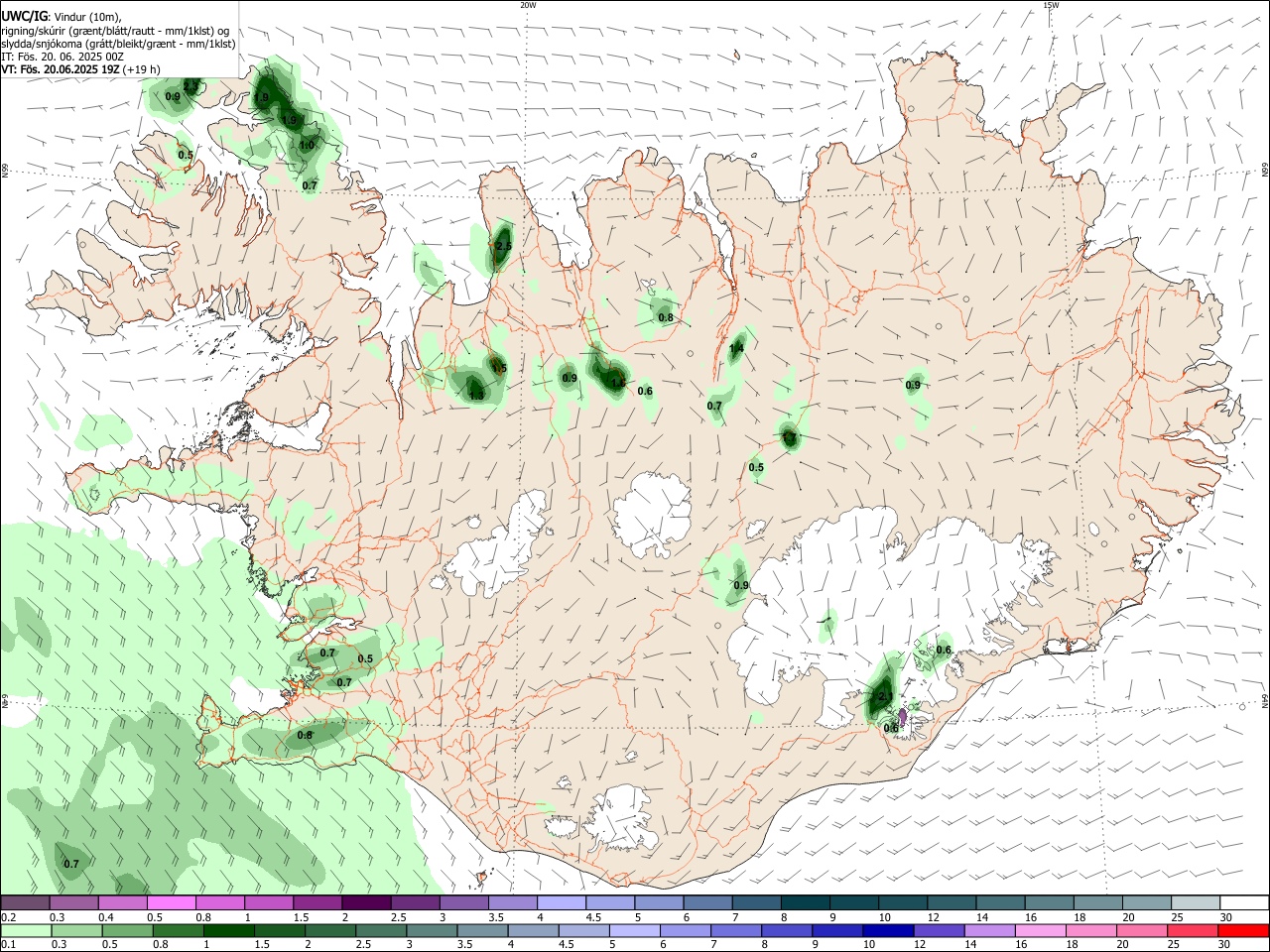Click the "2.1" rainfall value on the southeast glacier

886,696
